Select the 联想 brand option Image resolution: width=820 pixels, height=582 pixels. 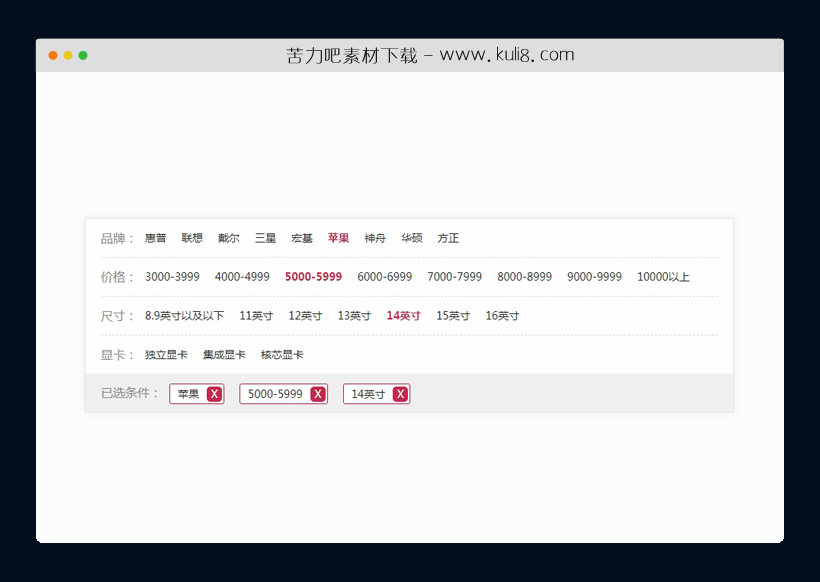(x=191, y=238)
